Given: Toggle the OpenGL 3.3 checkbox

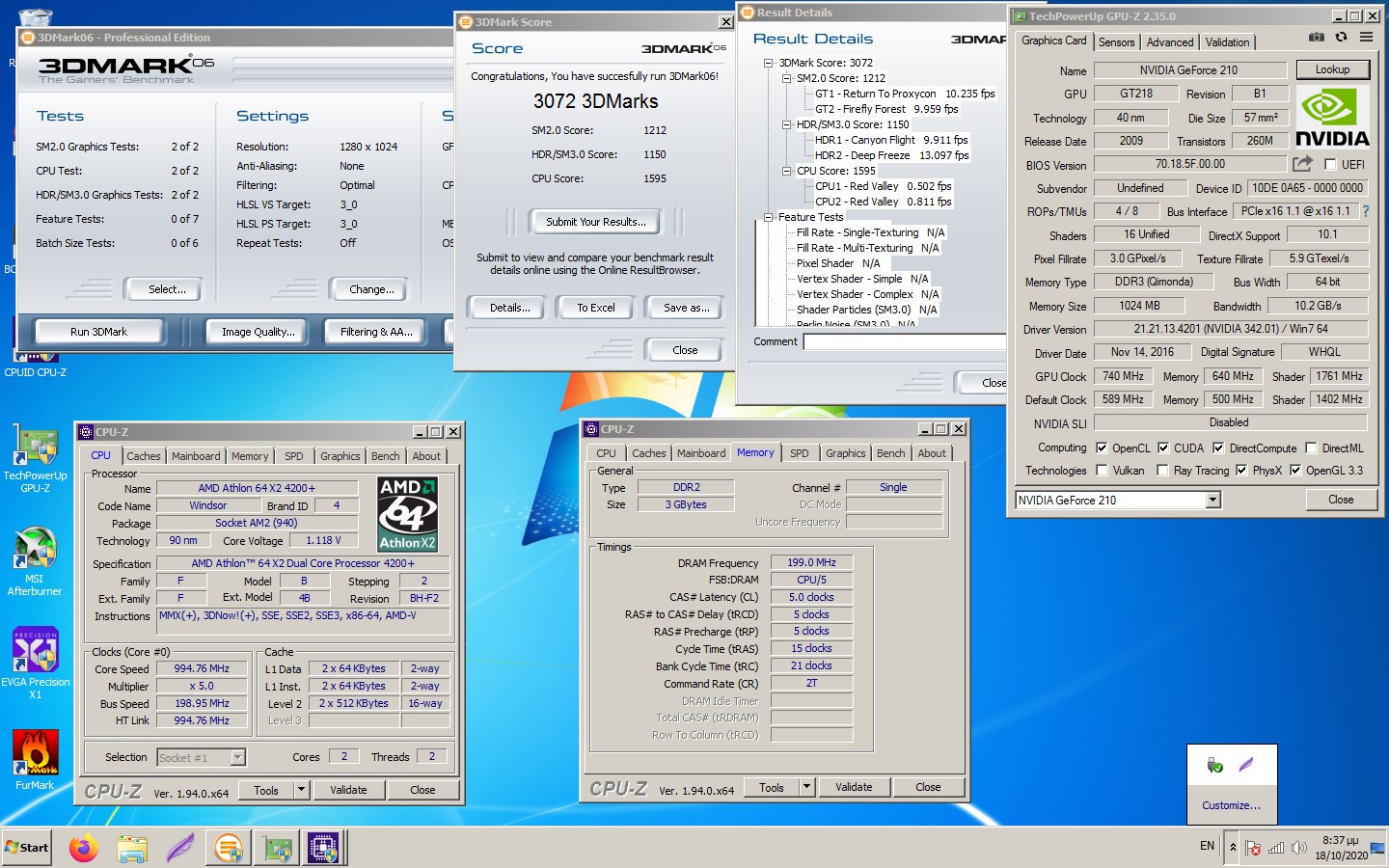Looking at the screenshot, I should [x=1295, y=471].
